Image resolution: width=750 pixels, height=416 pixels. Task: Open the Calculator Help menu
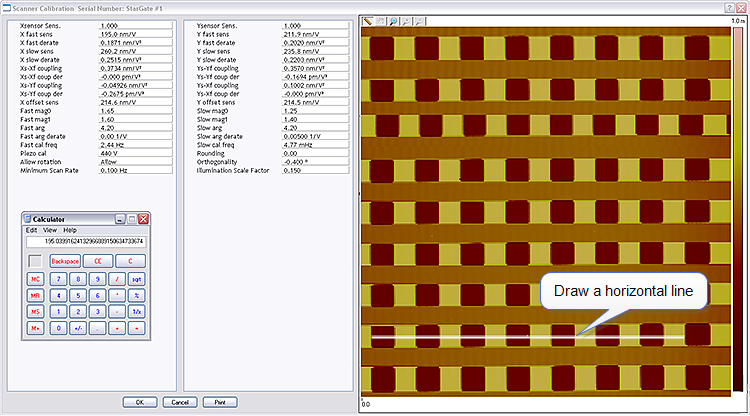[x=70, y=230]
